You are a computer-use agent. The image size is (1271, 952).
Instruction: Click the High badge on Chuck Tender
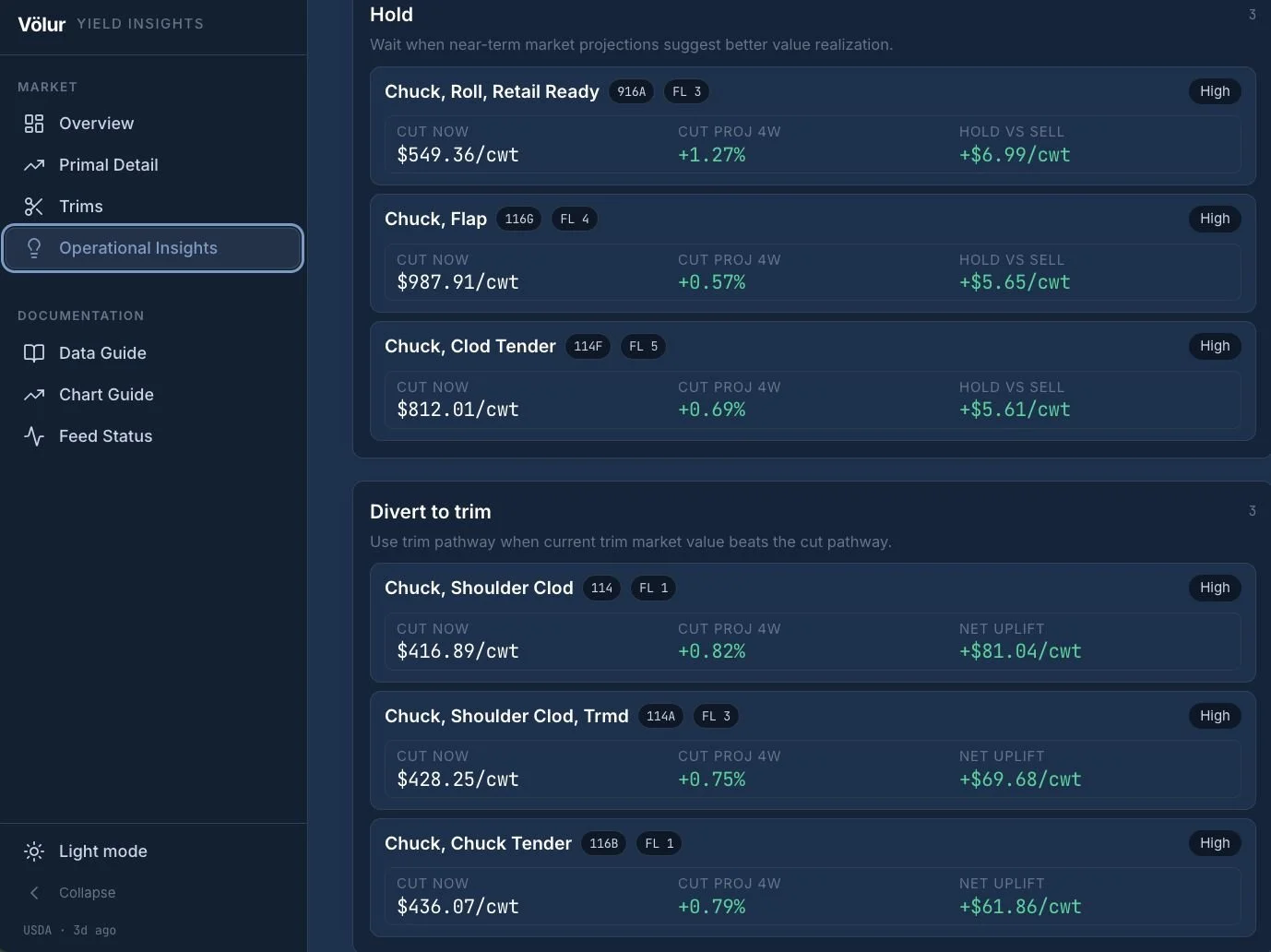[1215, 843]
